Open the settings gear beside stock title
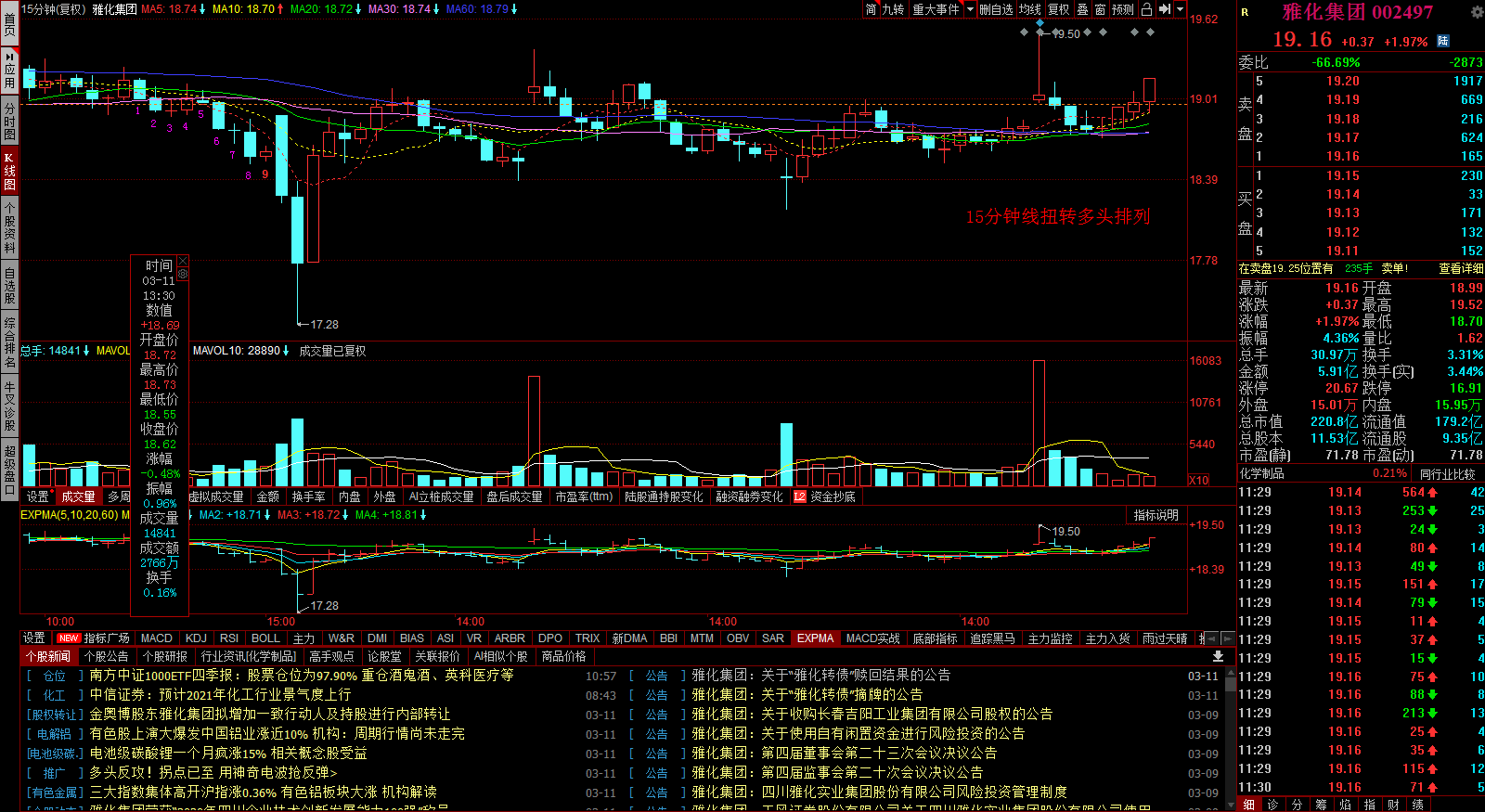Viewport: 1485px width, 812px height. pyautogui.click(x=1477, y=12)
